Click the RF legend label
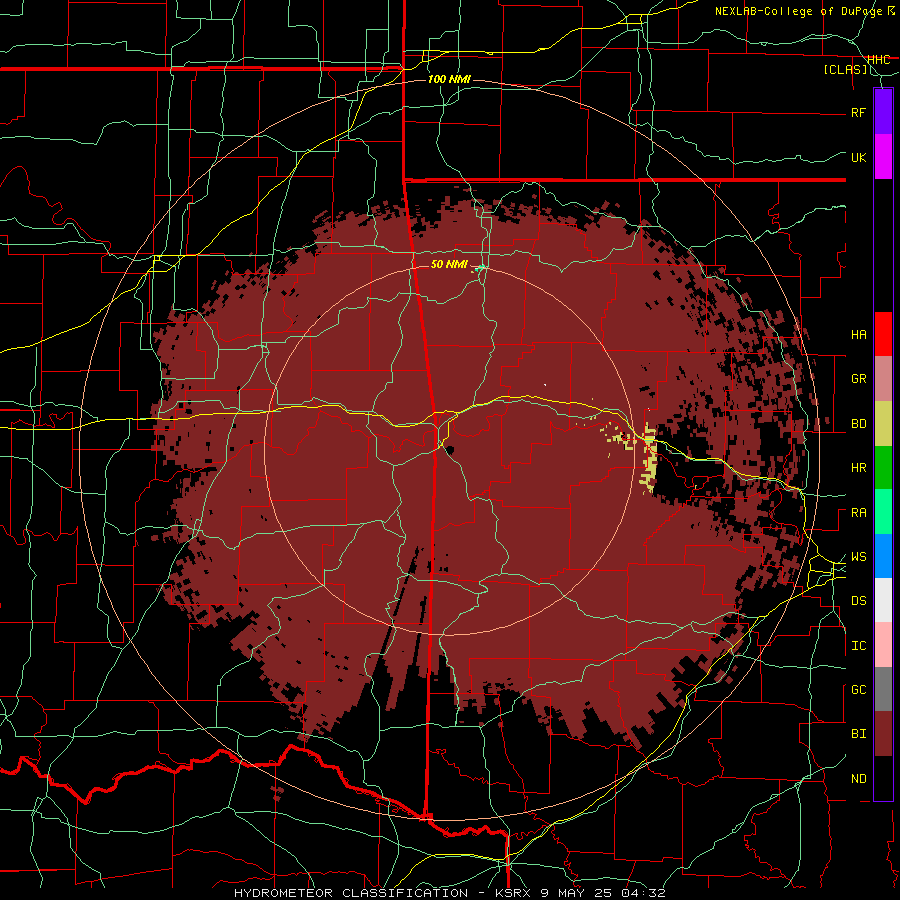 coord(858,112)
